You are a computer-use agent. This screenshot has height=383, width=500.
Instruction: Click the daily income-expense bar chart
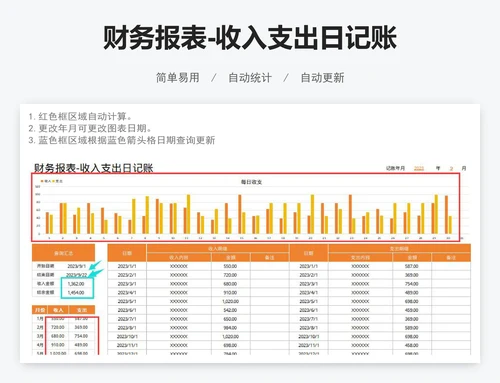[x=246, y=207]
